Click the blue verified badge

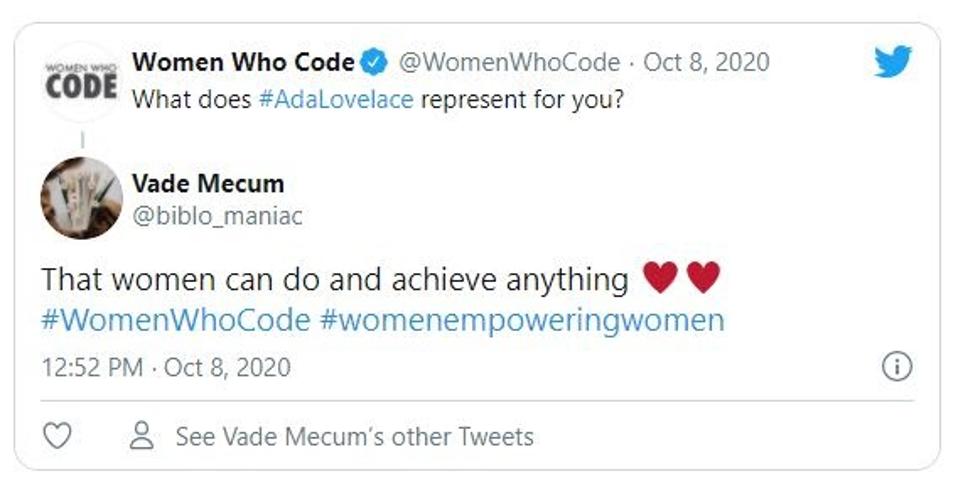(374, 63)
